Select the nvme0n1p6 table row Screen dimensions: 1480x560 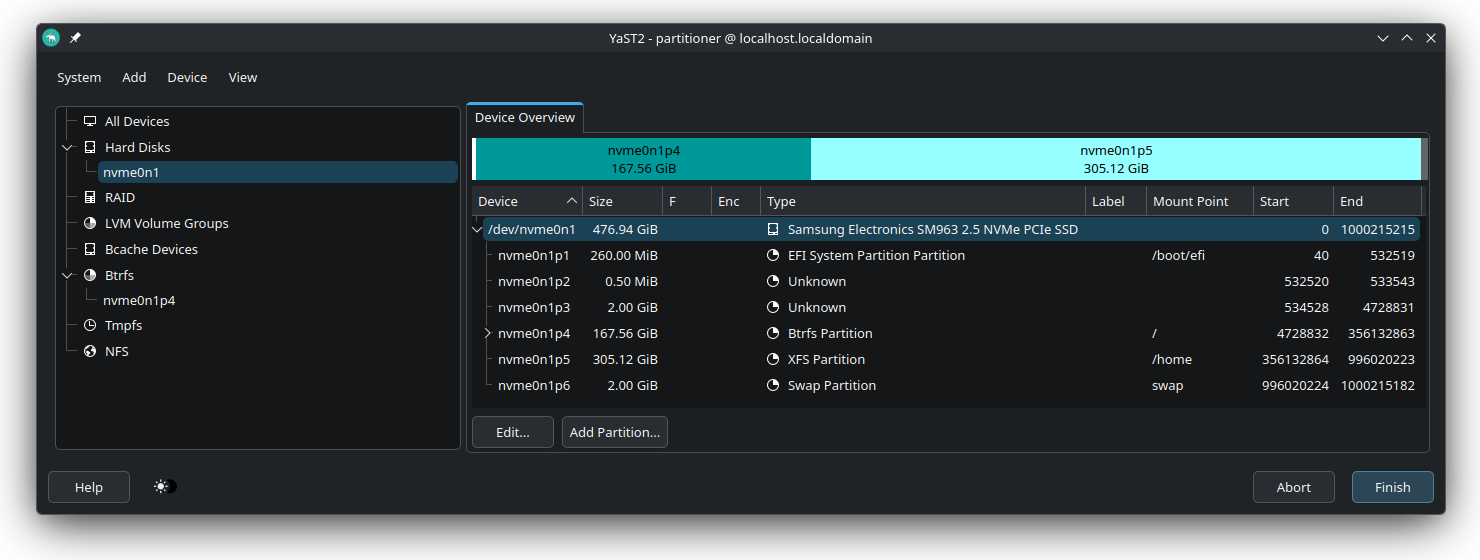[951, 386]
